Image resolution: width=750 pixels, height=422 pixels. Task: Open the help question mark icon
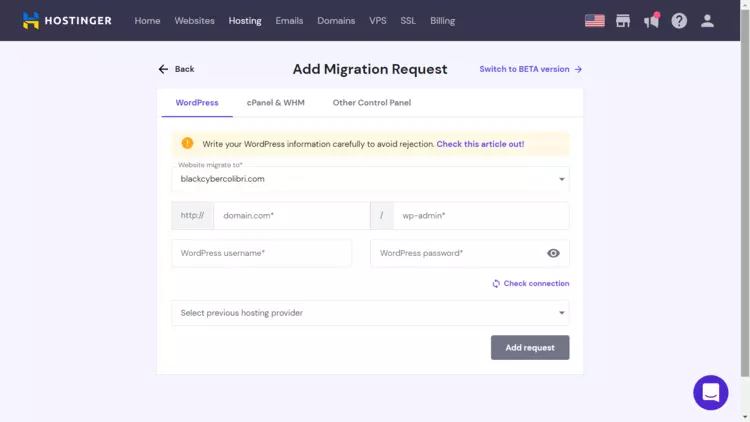tap(679, 21)
